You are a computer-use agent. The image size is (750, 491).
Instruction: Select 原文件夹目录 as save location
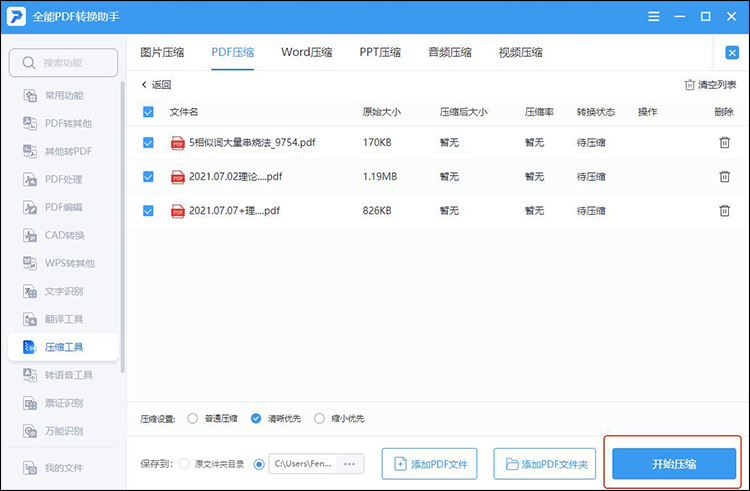pos(185,464)
